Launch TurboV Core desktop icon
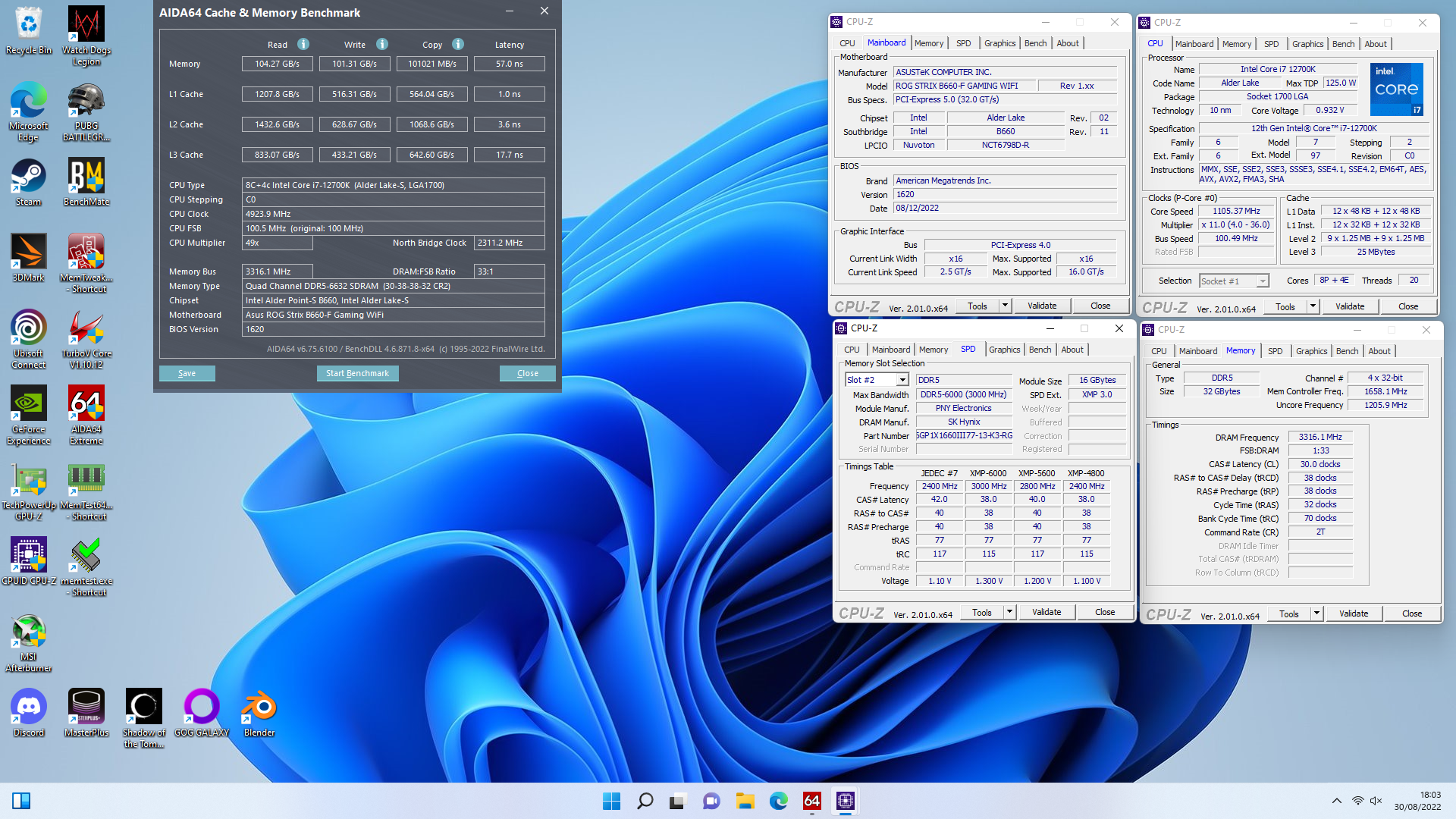 pyautogui.click(x=86, y=338)
